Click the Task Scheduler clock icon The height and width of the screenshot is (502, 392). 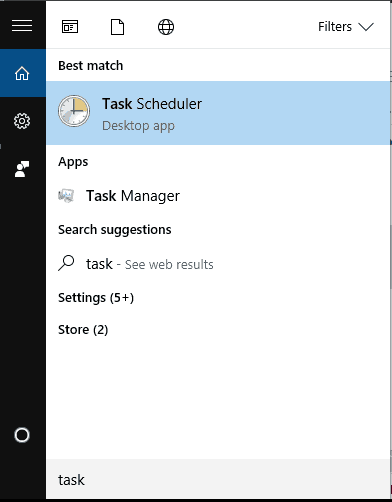tap(74, 111)
